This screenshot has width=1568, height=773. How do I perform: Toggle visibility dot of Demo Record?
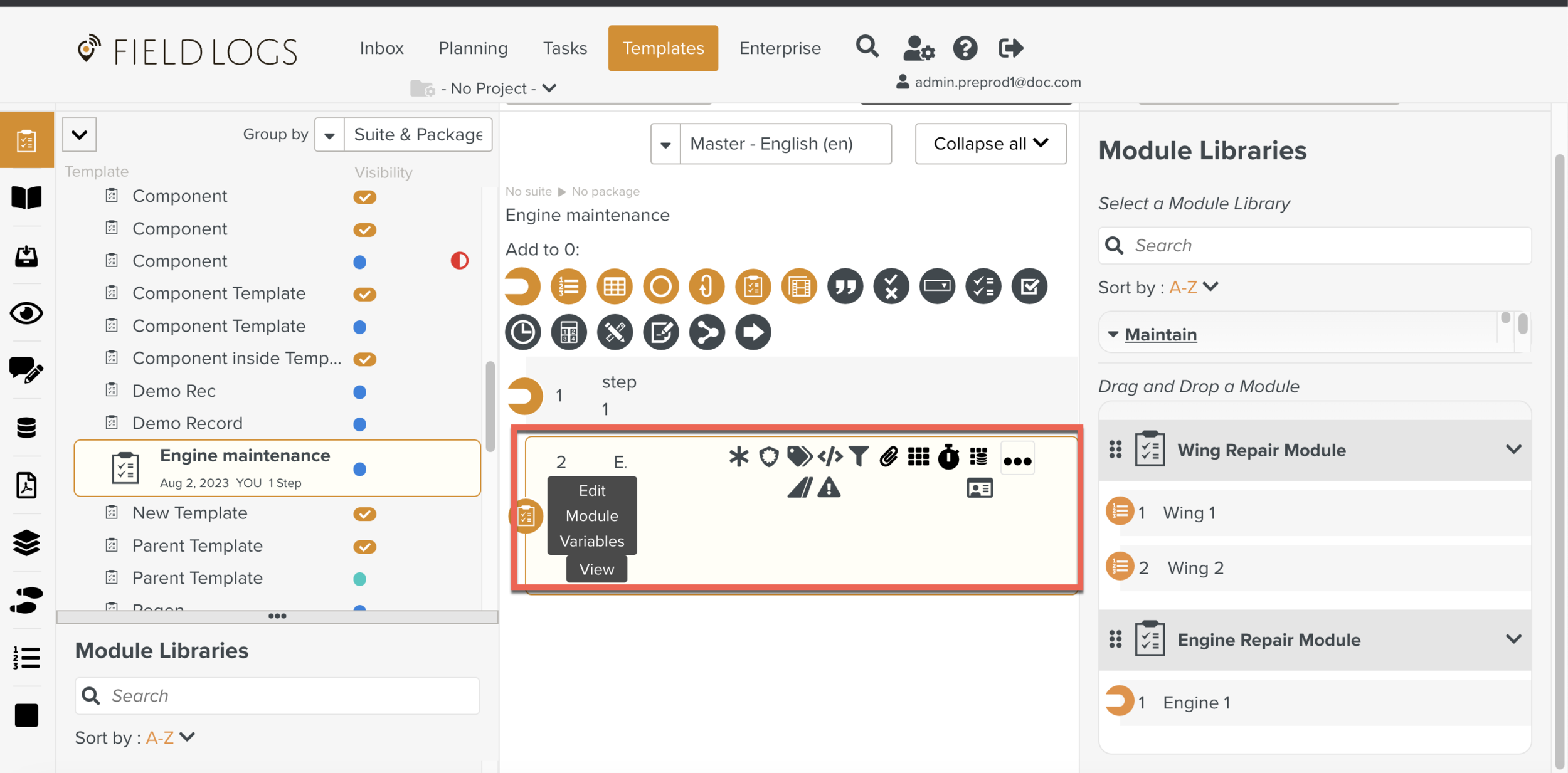(359, 424)
